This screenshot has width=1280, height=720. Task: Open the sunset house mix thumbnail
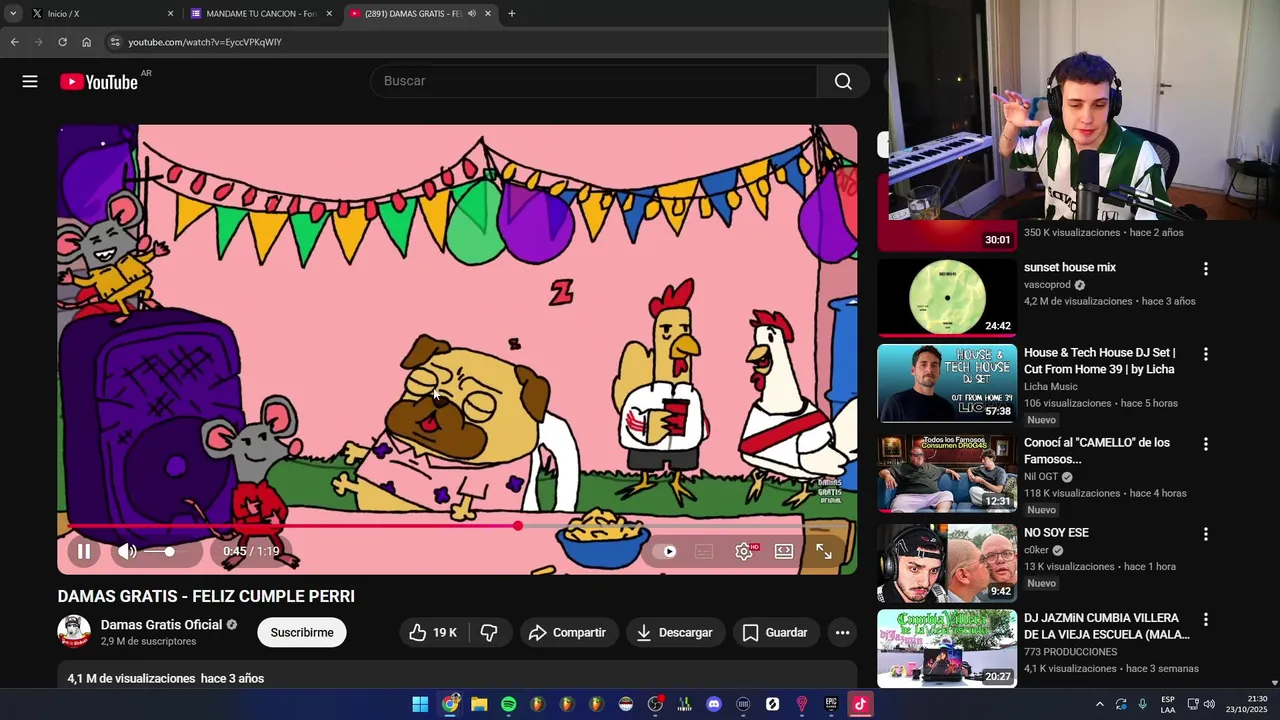pos(947,297)
